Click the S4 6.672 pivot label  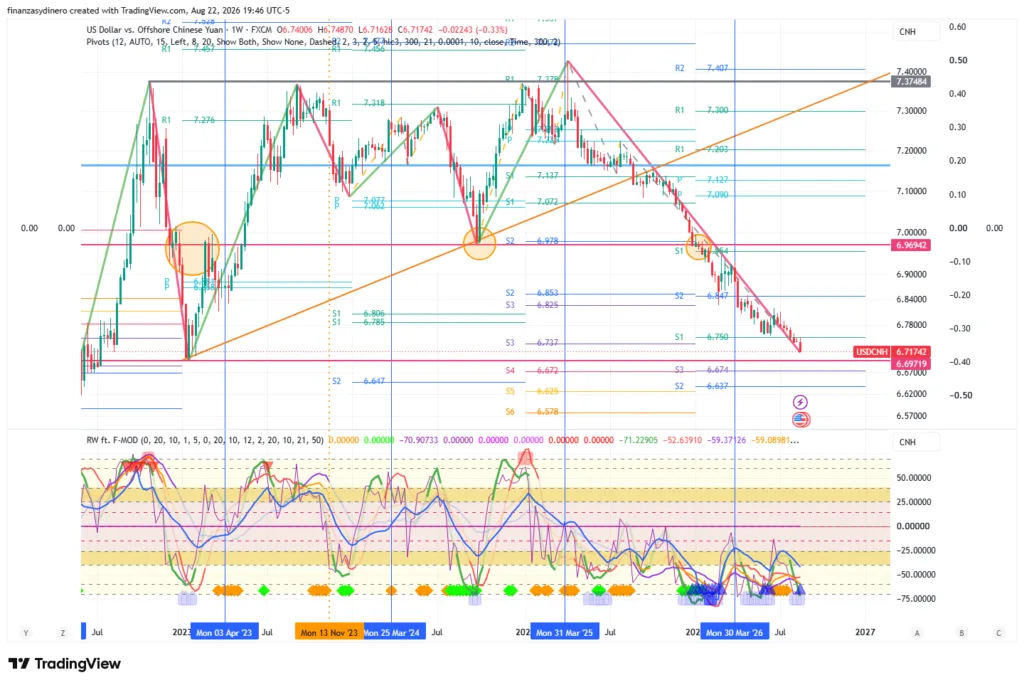click(x=532, y=370)
